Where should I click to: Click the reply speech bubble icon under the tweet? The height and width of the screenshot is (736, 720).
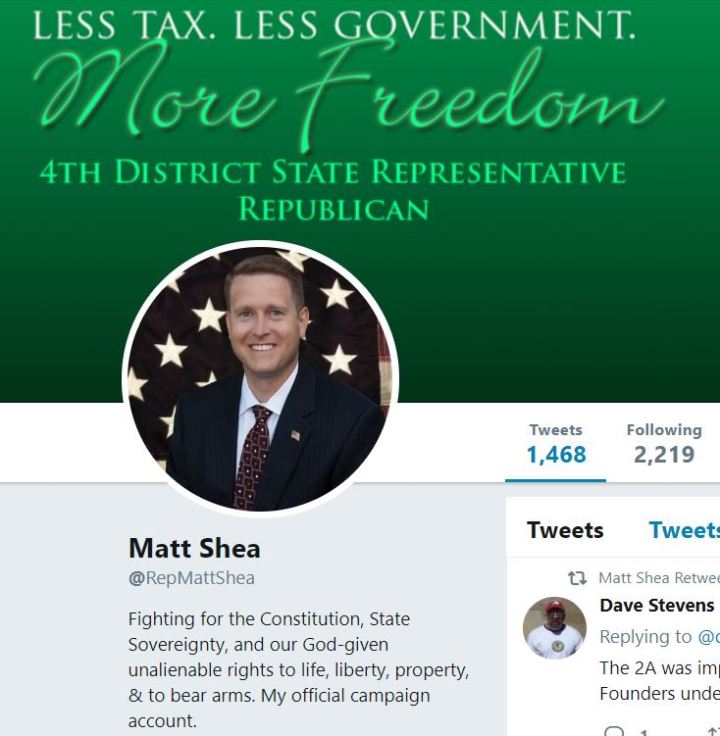pyautogui.click(x=614, y=731)
